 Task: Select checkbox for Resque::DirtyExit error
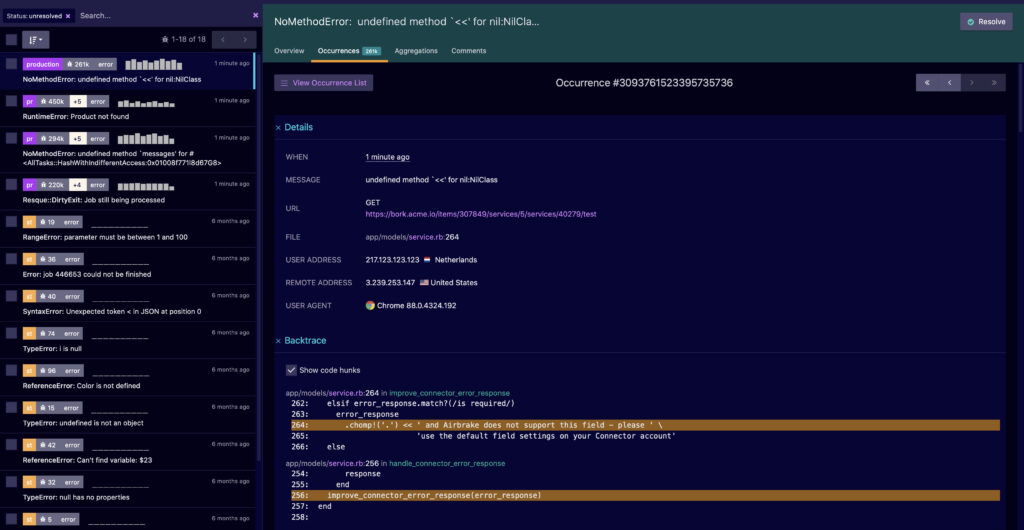tap(11, 185)
